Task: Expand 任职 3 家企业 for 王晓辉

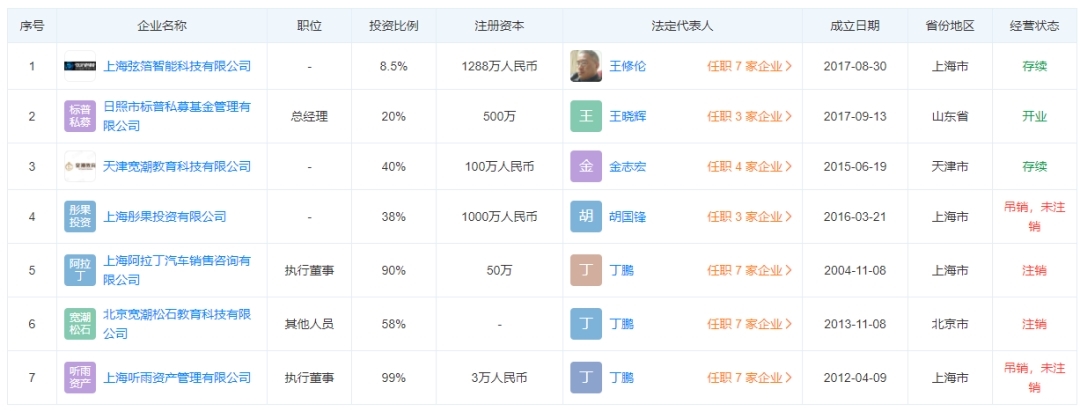Action: pos(749,116)
